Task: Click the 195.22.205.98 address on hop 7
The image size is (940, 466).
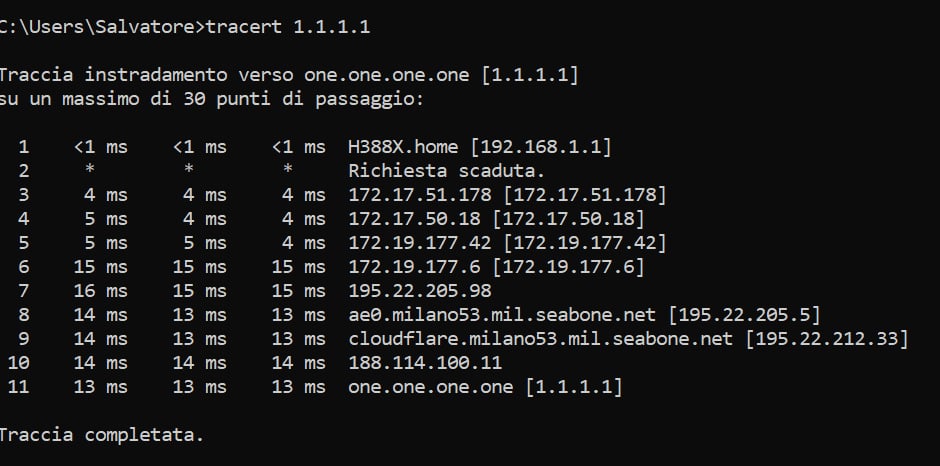Action: coord(420,291)
